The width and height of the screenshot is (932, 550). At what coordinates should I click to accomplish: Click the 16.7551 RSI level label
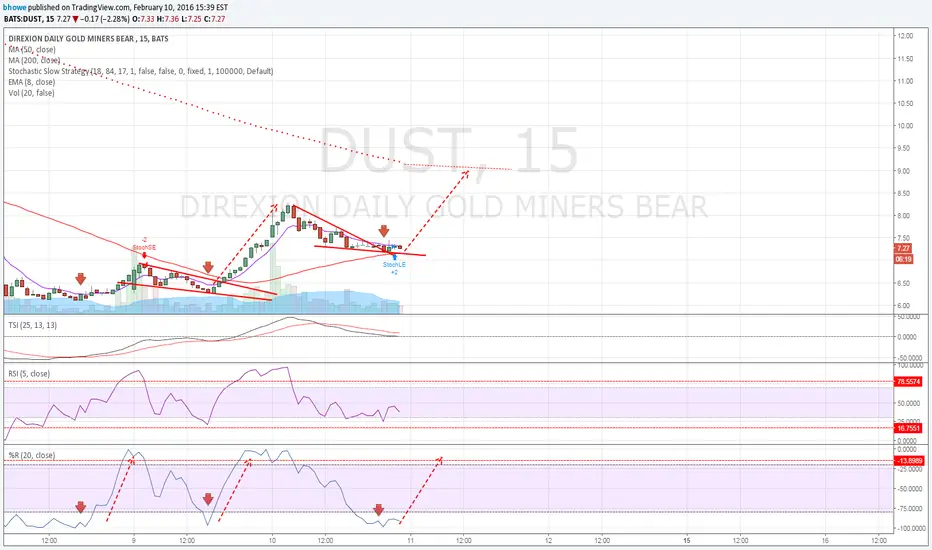(908, 428)
